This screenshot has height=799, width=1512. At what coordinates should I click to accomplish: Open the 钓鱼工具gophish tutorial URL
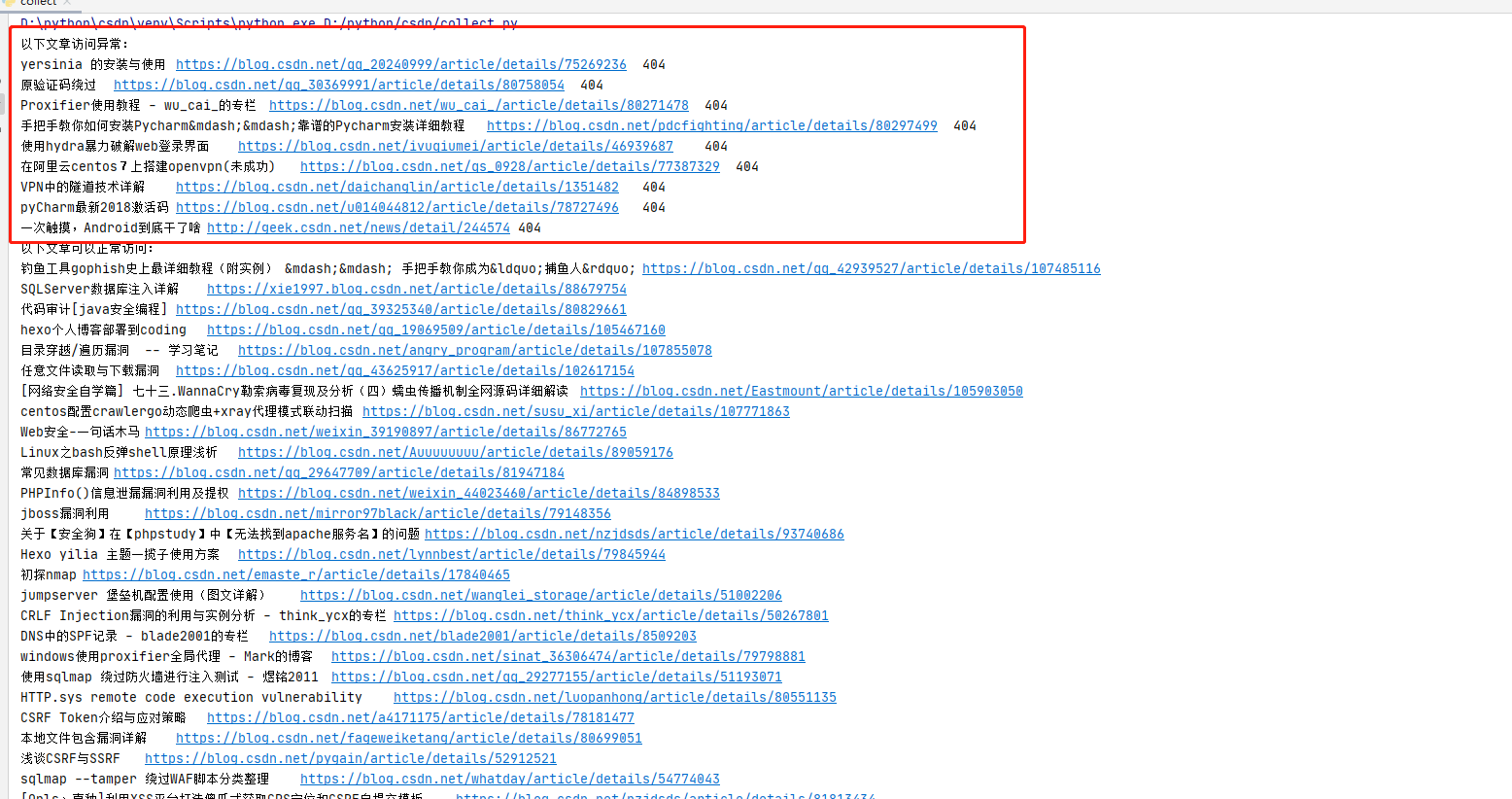(x=872, y=268)
